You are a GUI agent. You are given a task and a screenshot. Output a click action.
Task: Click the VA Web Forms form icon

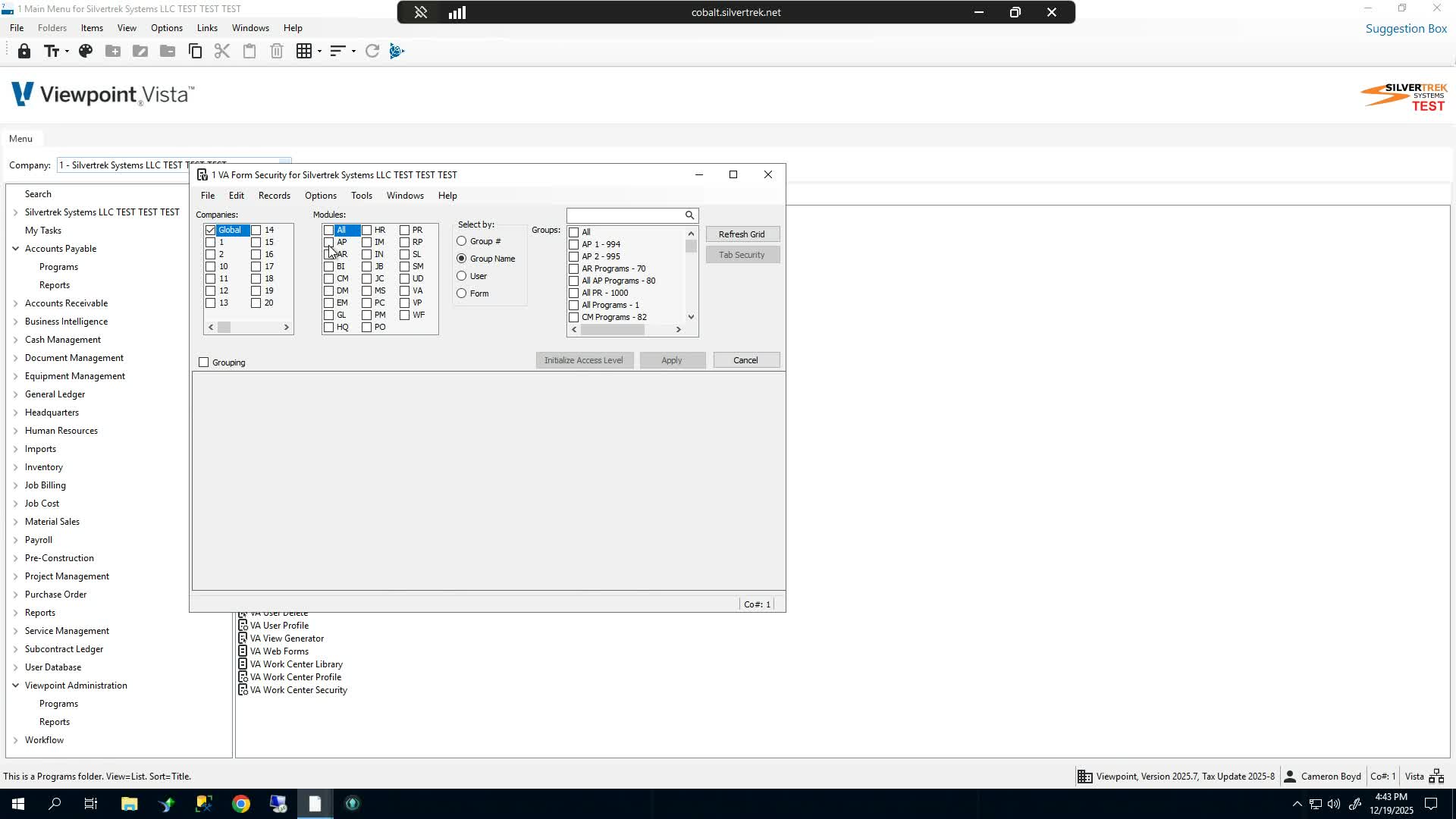(243, 651)
